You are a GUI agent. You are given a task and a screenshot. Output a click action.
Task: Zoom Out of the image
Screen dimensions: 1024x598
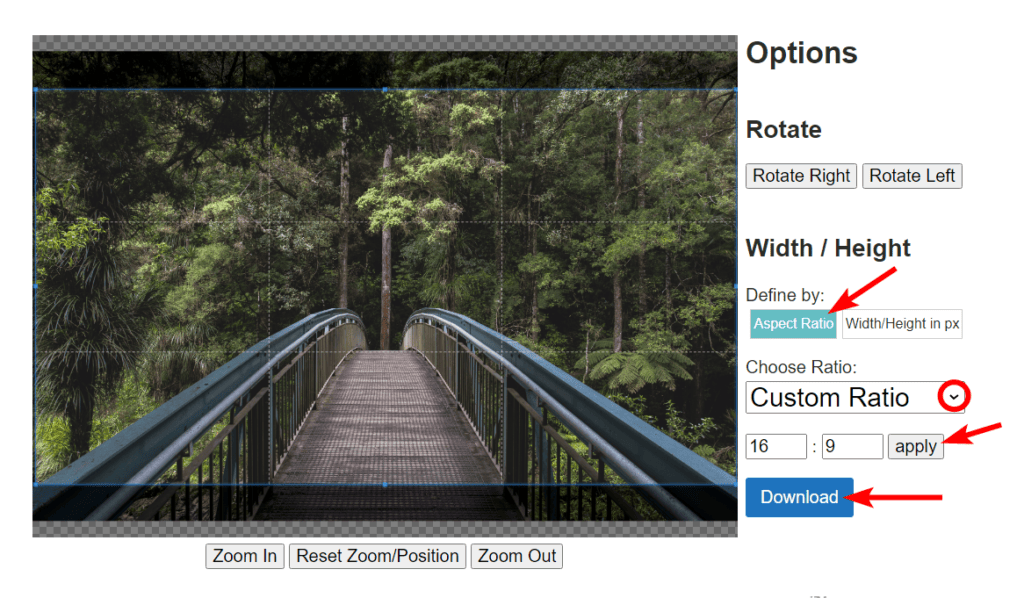tap(517, 556)
